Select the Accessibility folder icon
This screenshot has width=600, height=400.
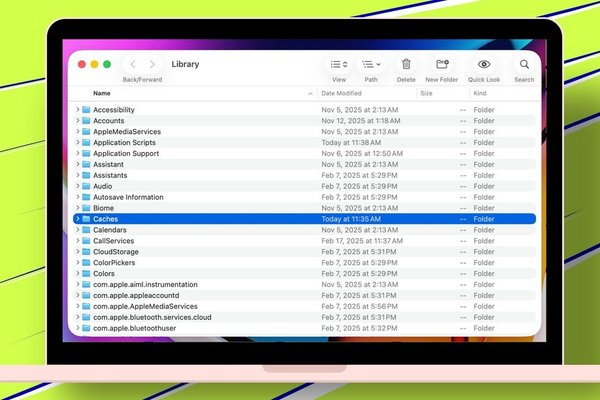pos(86,109)
